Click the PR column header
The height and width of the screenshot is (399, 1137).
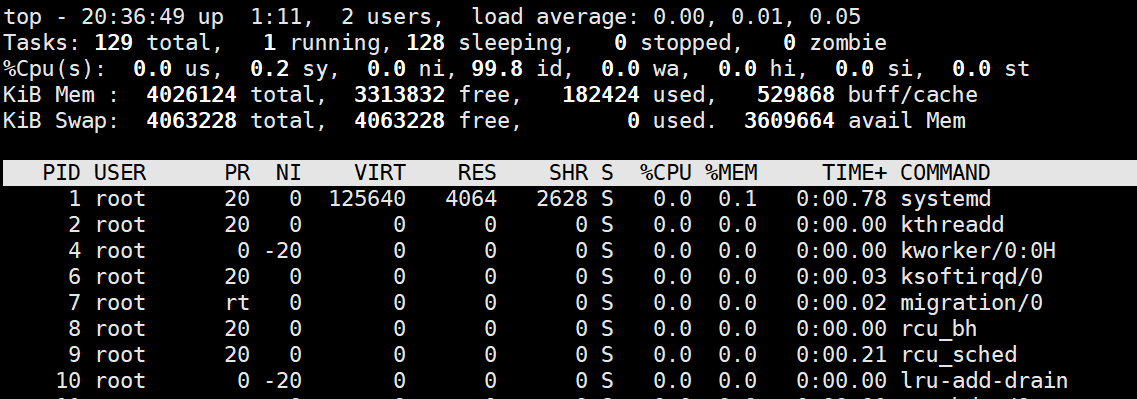[x=237, y=173]
